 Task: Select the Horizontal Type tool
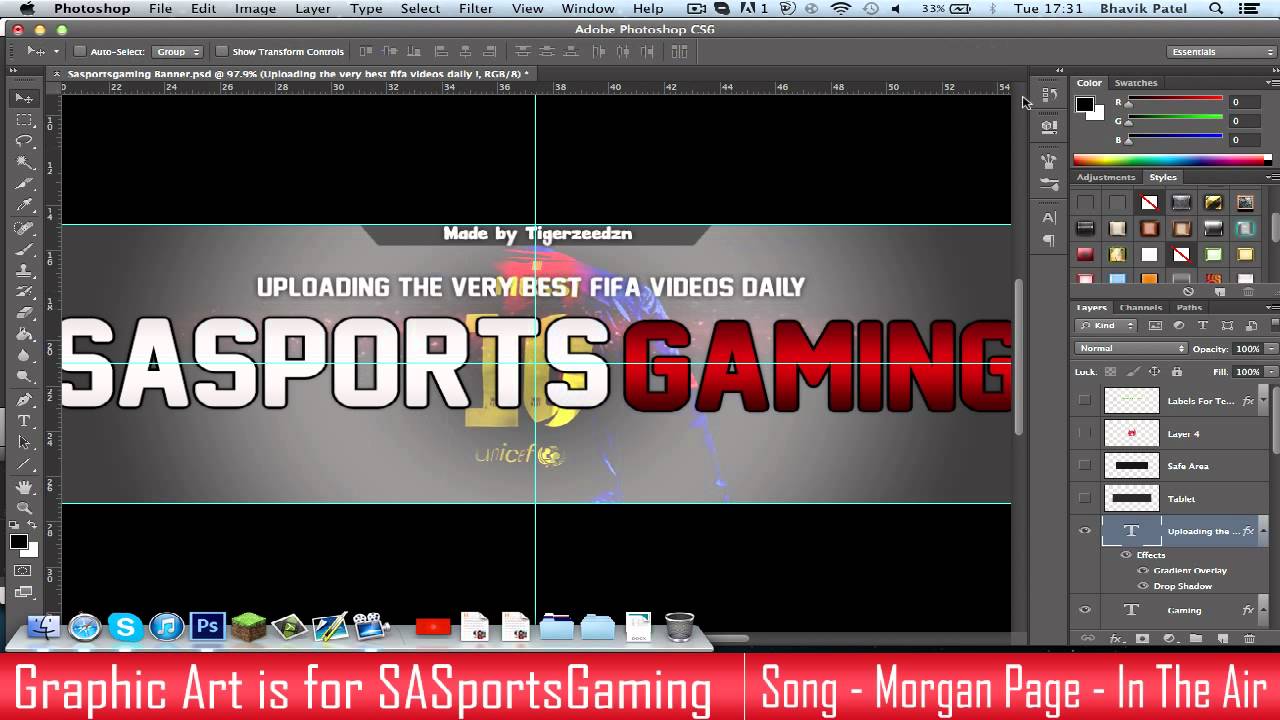point(24,421)
